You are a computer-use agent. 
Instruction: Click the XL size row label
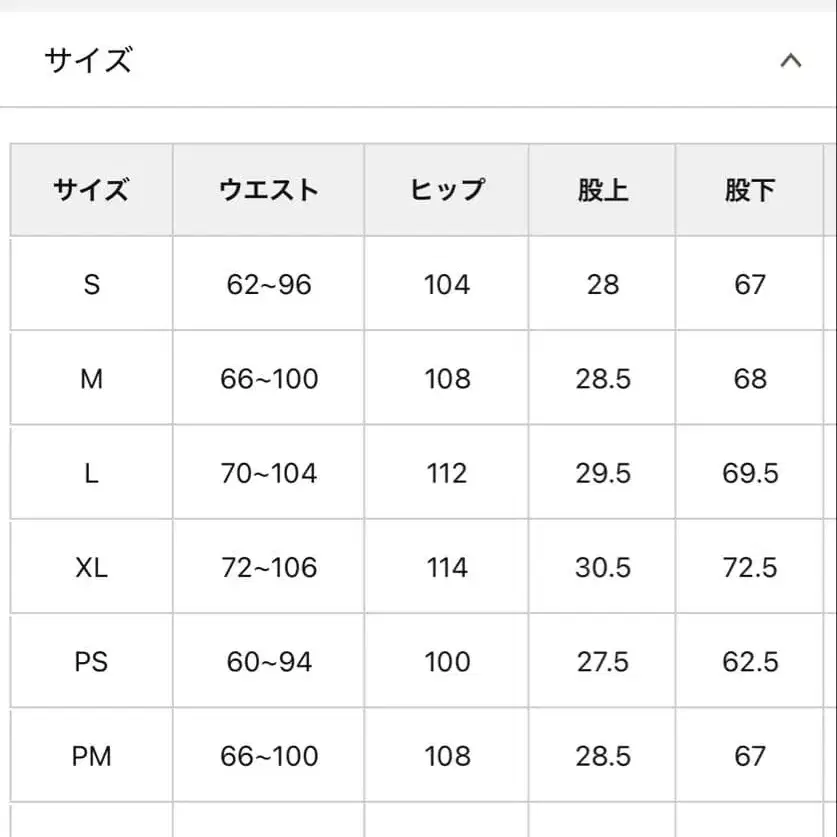[91, 567]
